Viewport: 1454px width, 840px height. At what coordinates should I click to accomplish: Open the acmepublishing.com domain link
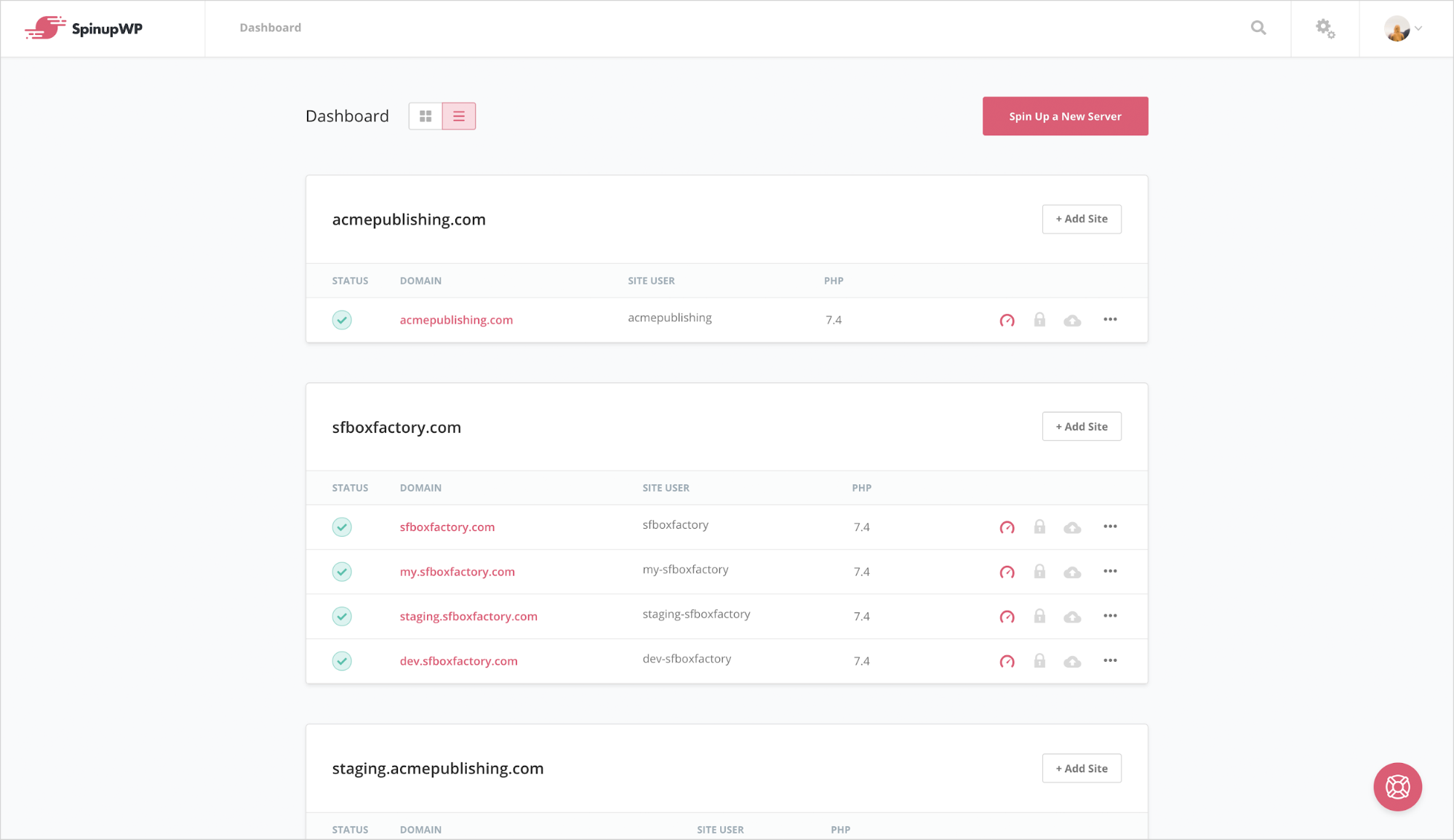click(x=456, y=320)
